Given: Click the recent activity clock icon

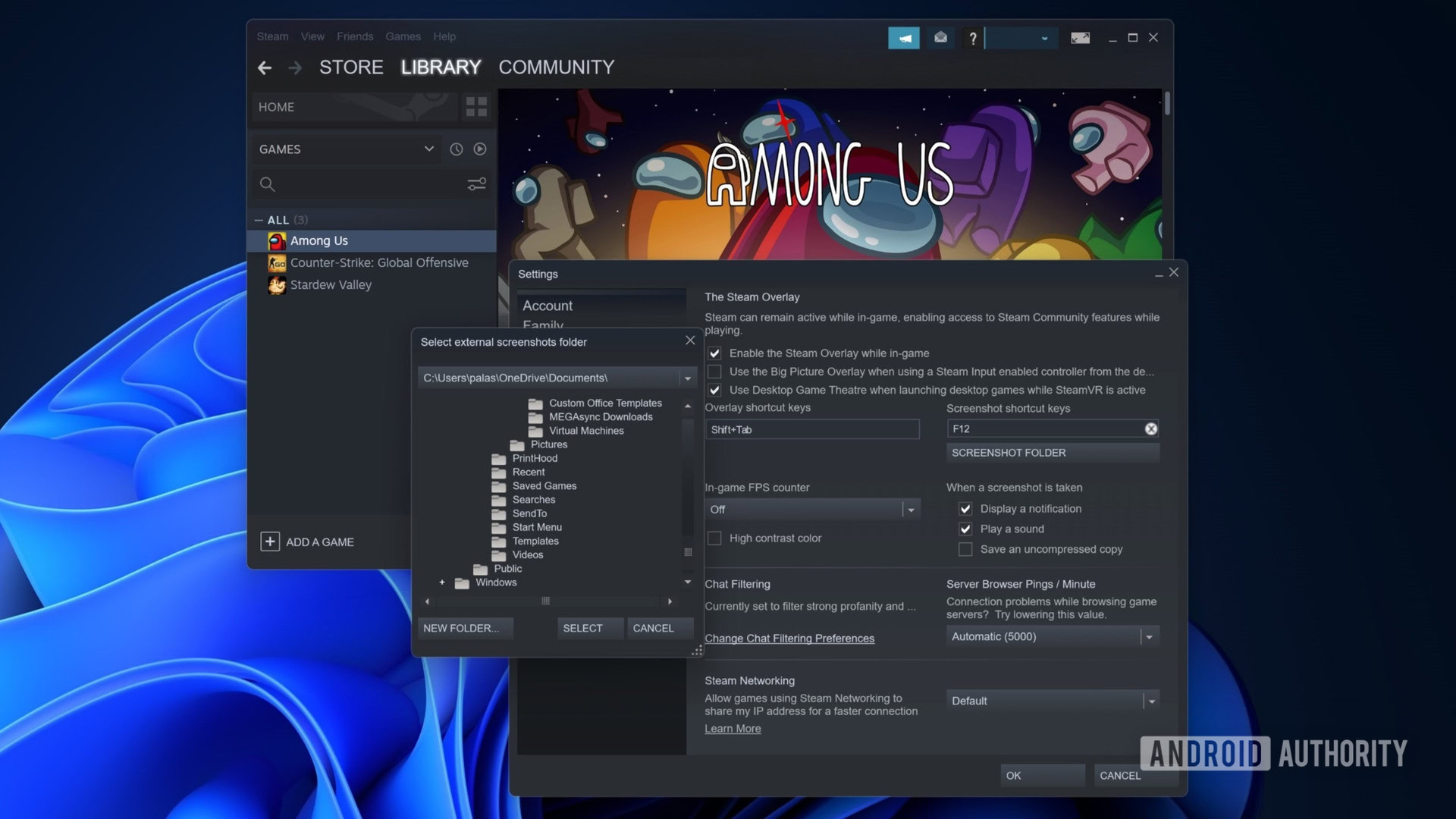Looking at the screenshot, I should [456, 149].
